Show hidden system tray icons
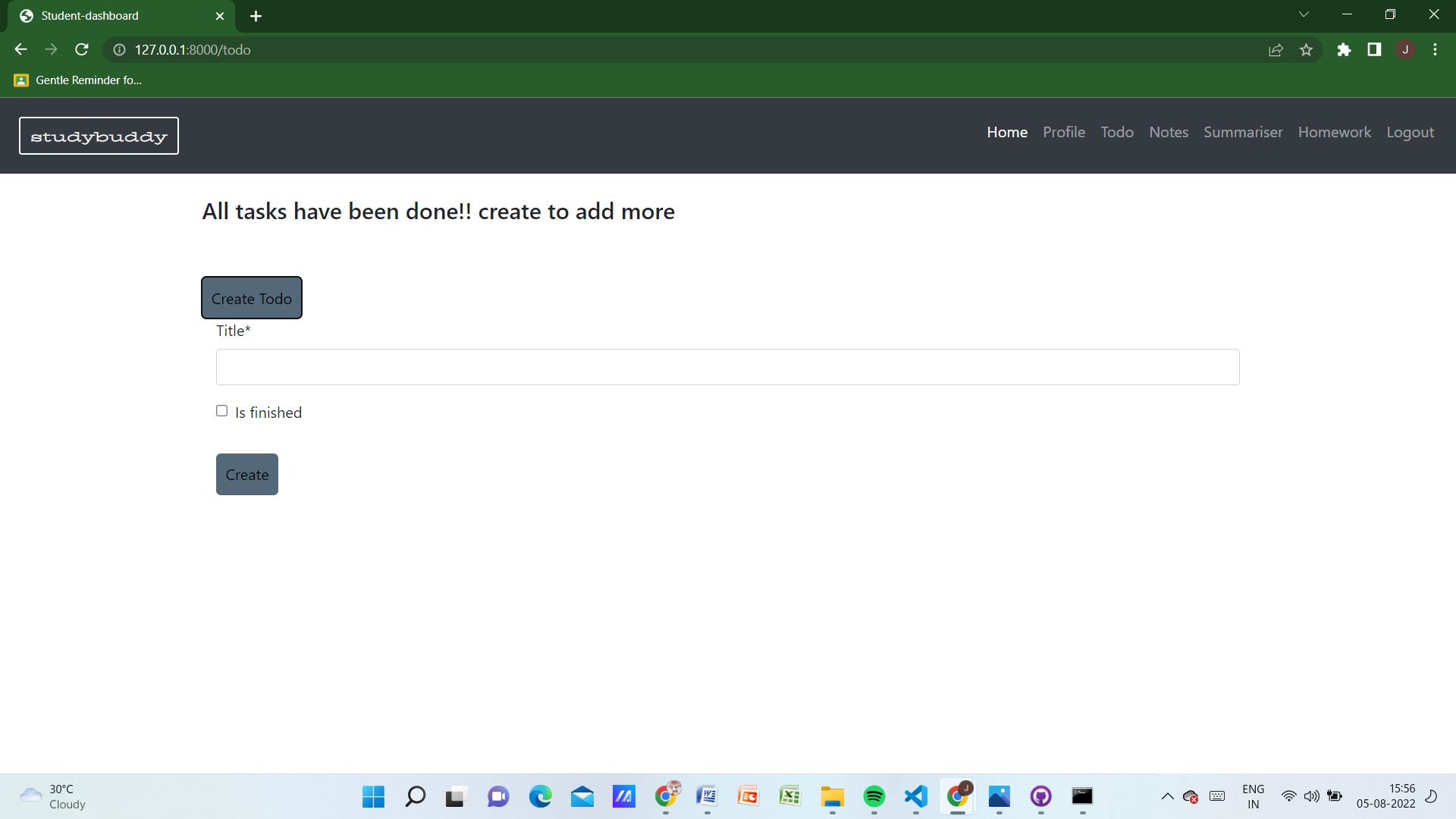The image size is (1456, 819). [x=1168, y=796]
